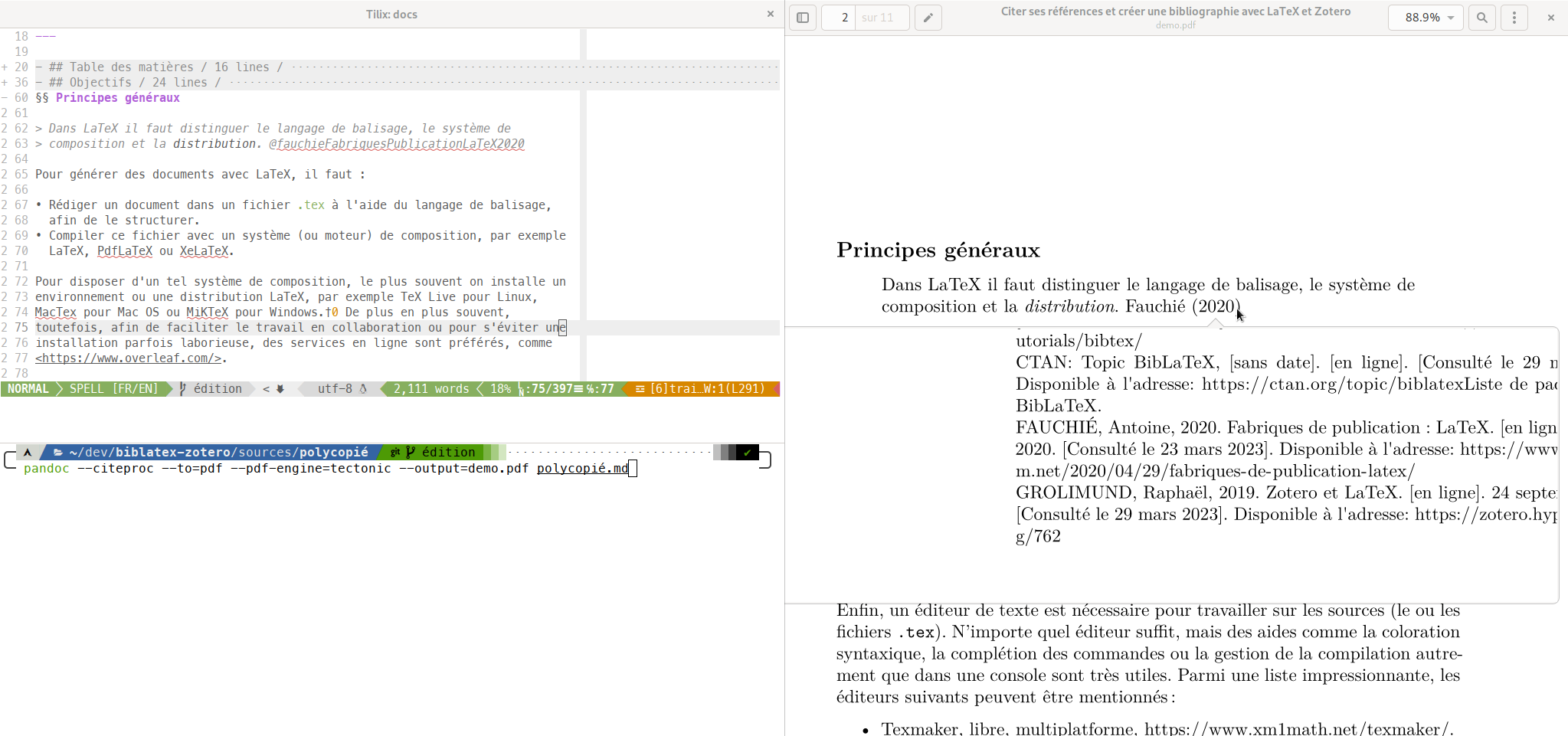
Task: Expand the folded 'Table des matières' section
Action: (x=5, y=67)
